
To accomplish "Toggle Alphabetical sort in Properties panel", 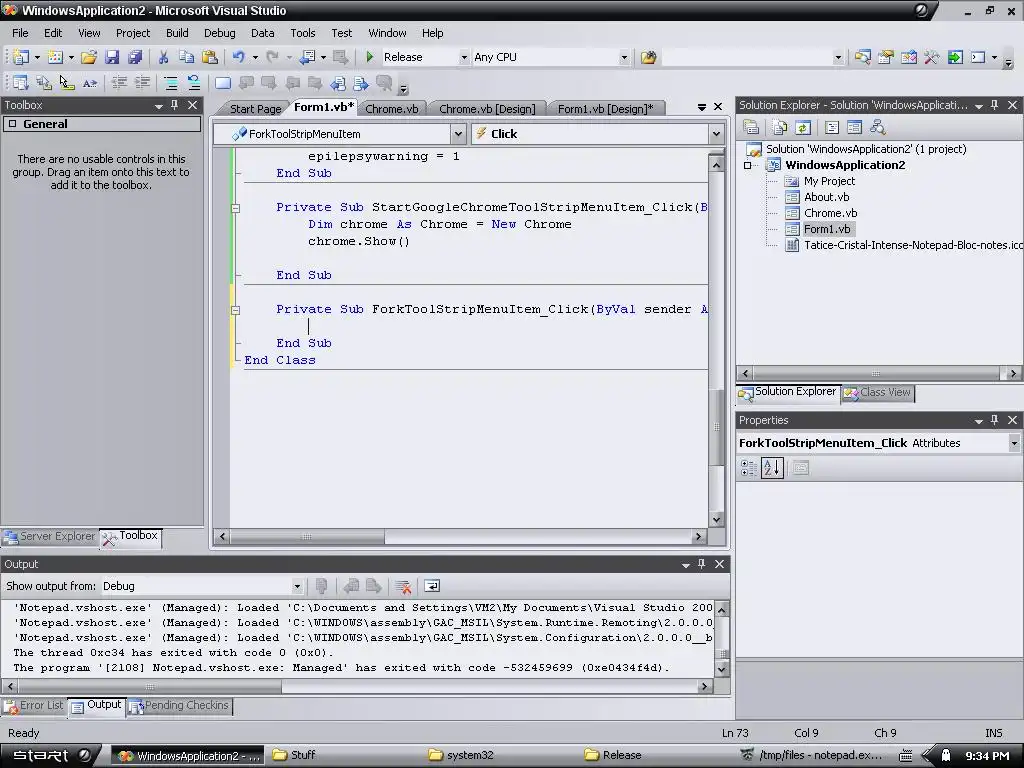I will point(772,468).
